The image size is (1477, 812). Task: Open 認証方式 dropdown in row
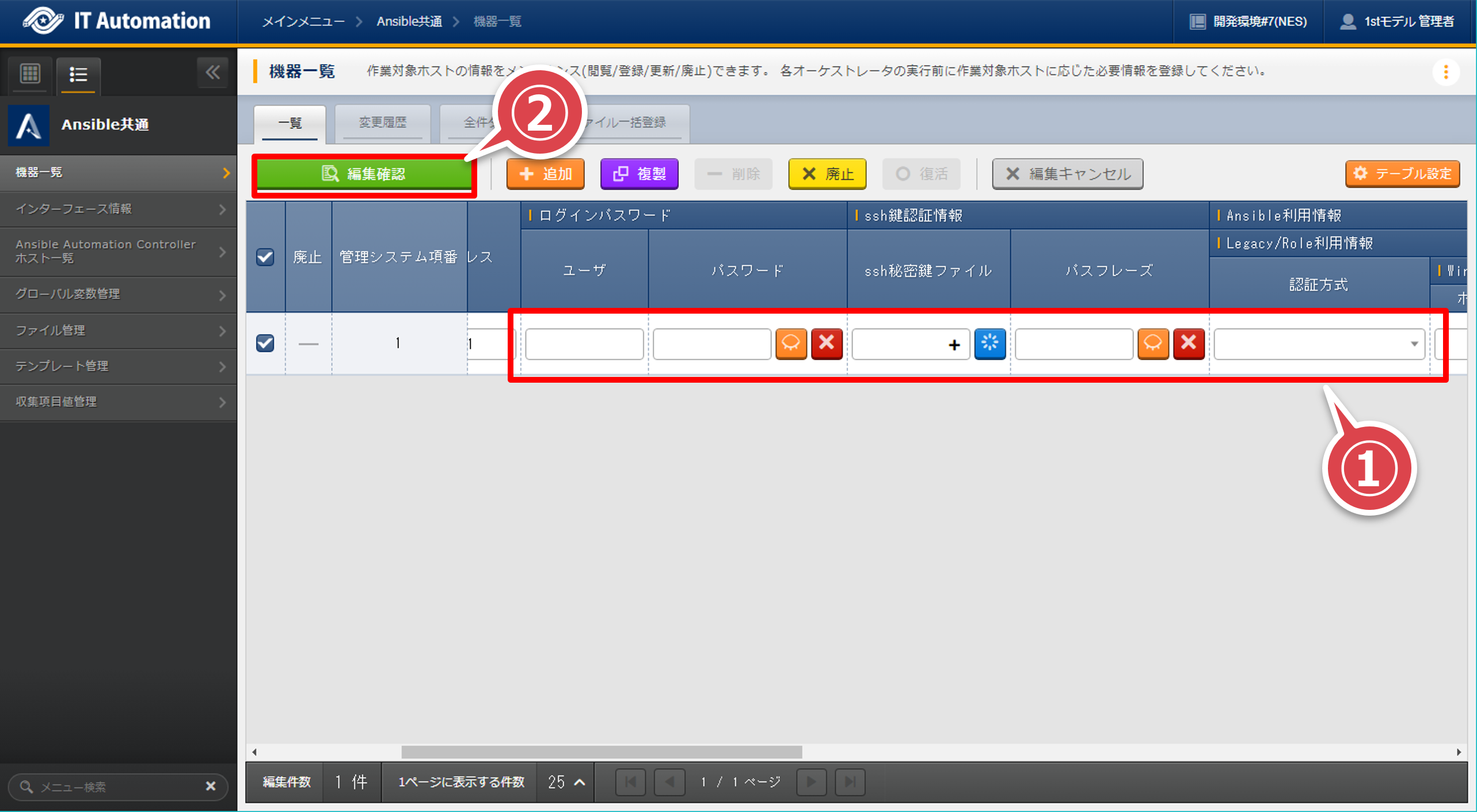coord(1319,344)
